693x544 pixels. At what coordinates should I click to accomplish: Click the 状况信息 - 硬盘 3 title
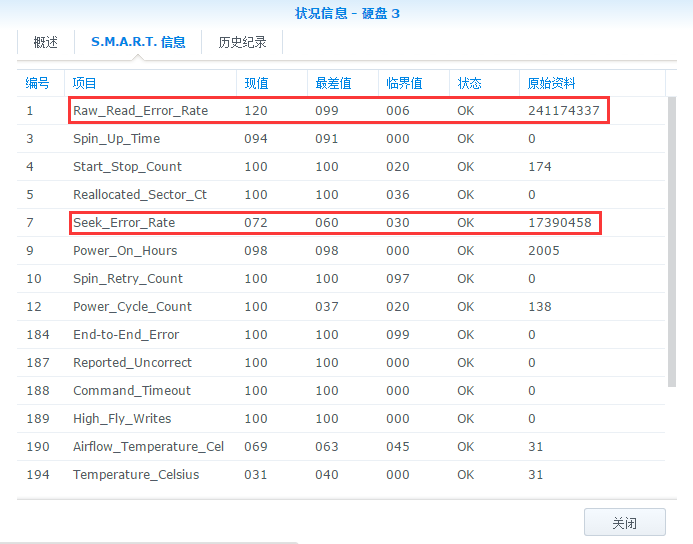[x=347, y=13]
